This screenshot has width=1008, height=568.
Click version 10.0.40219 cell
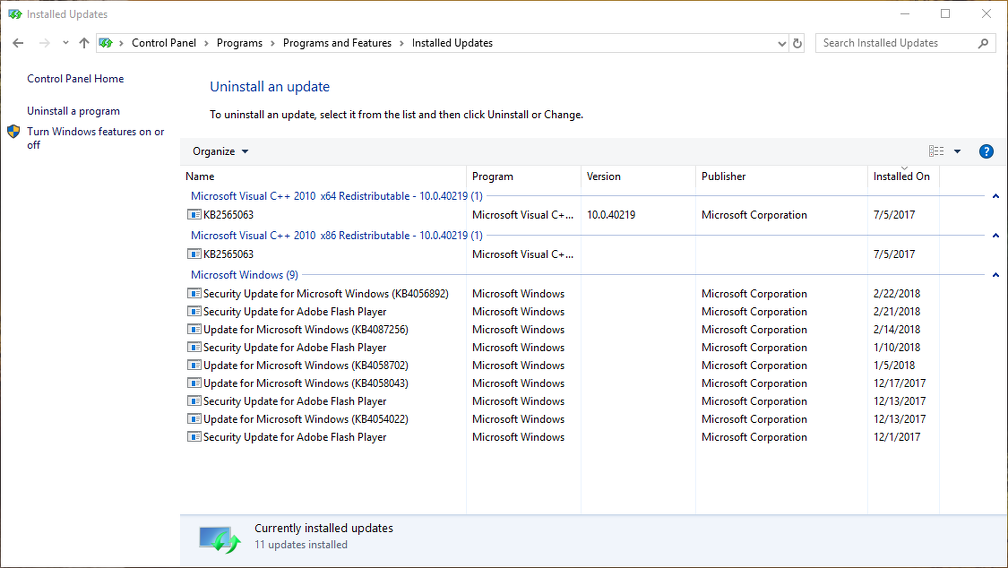(611, 215)
